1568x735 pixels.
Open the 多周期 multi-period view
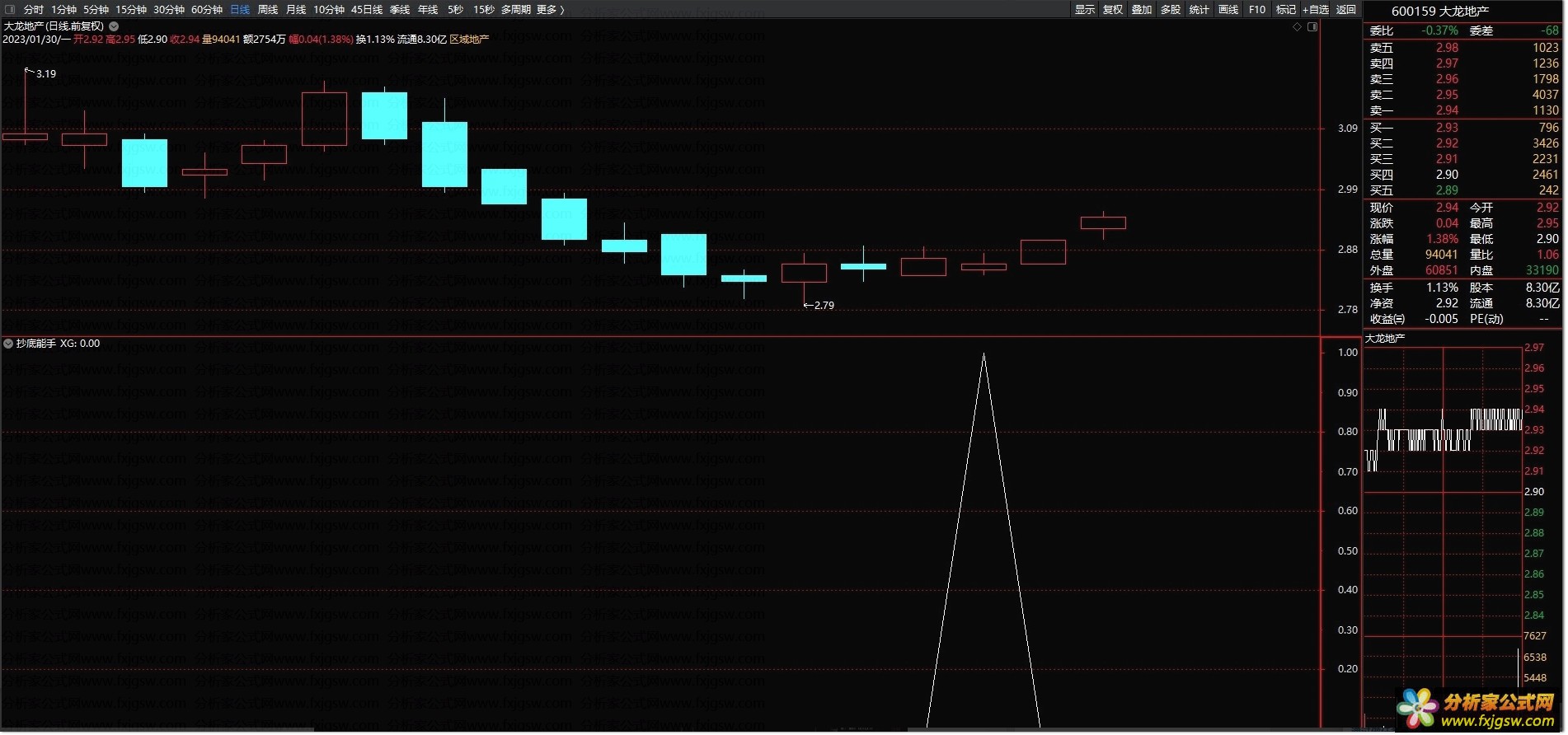(516, 10)
